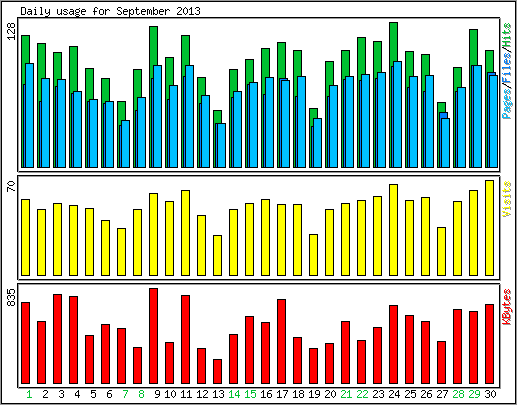Screen dimensions: 517x405
Task: Click the day 22 green axis label
Action: [x=362, y=395]
